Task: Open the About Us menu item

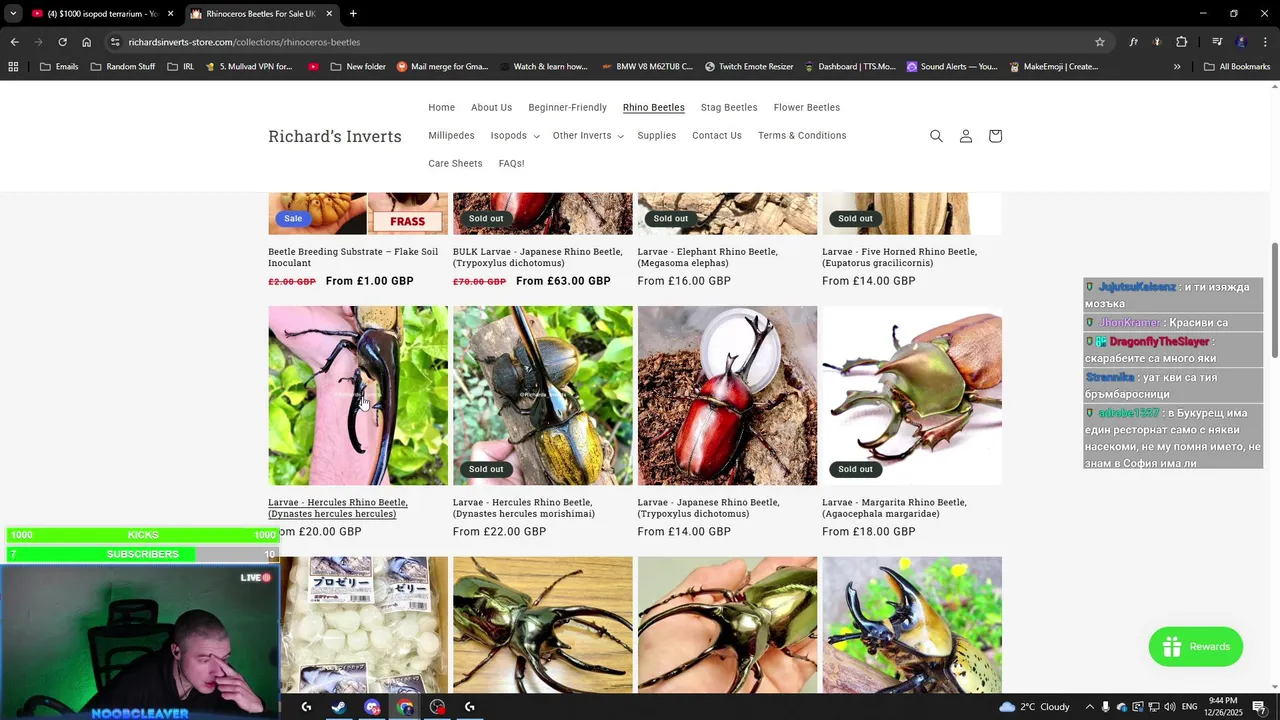Action: coord(491,108)
